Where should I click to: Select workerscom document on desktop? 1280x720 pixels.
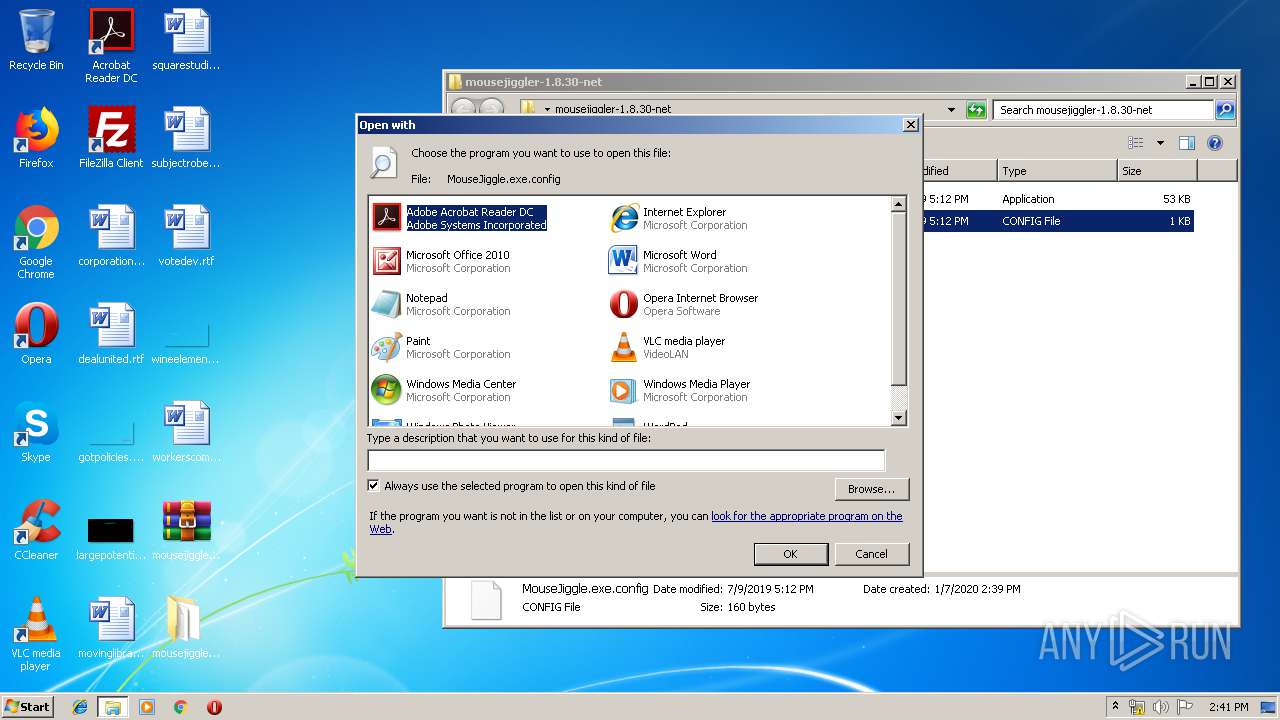[186, 432]
